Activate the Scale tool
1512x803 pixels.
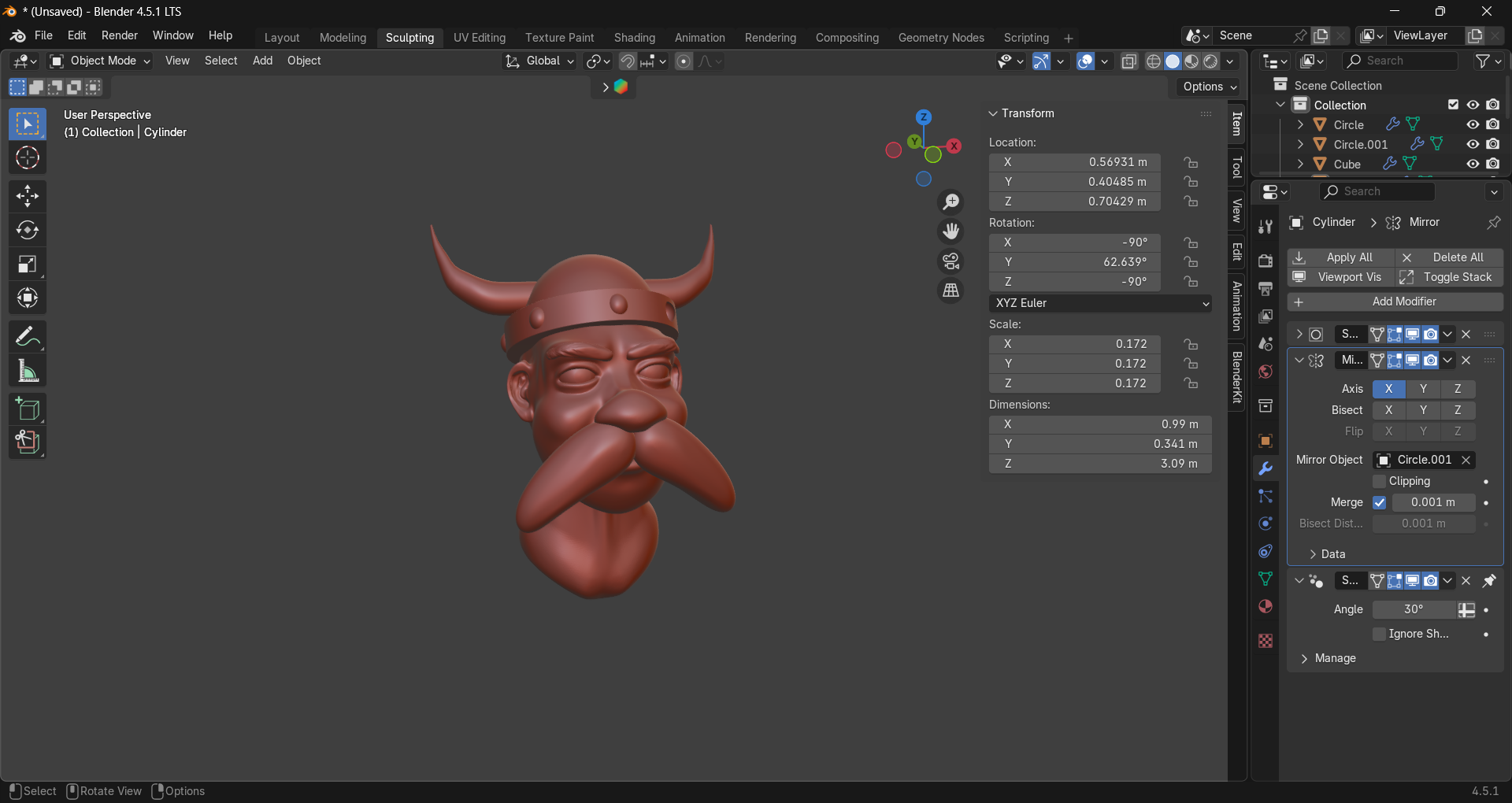[28, 265]
